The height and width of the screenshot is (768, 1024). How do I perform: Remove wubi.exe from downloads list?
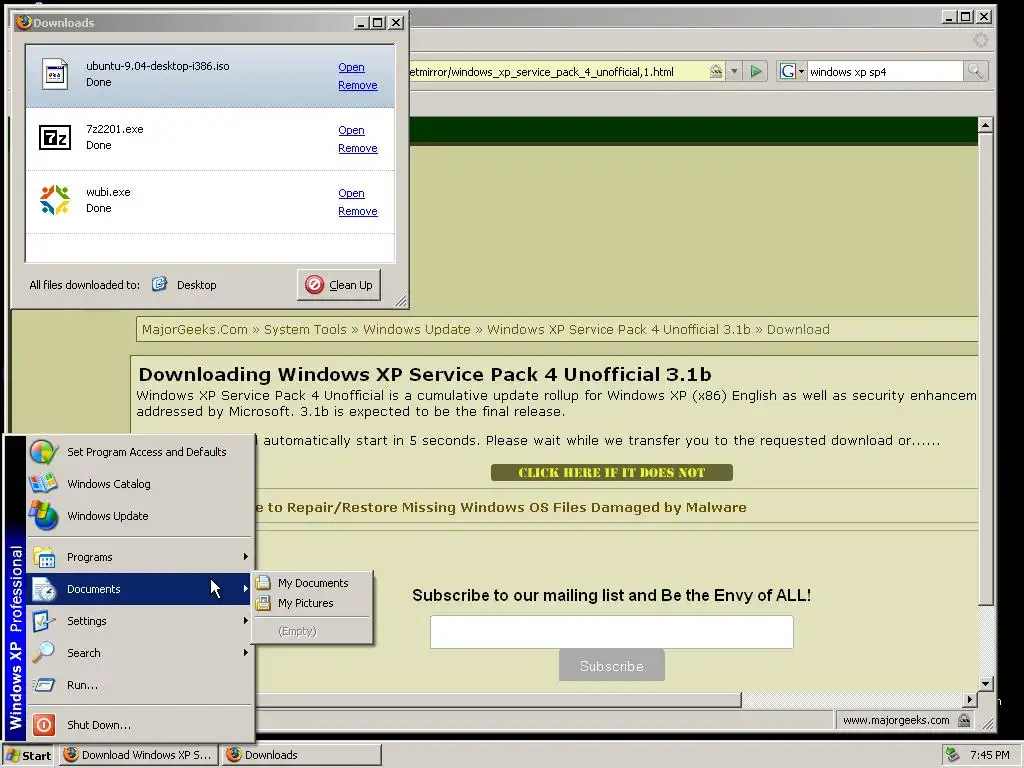pos(358,211)
